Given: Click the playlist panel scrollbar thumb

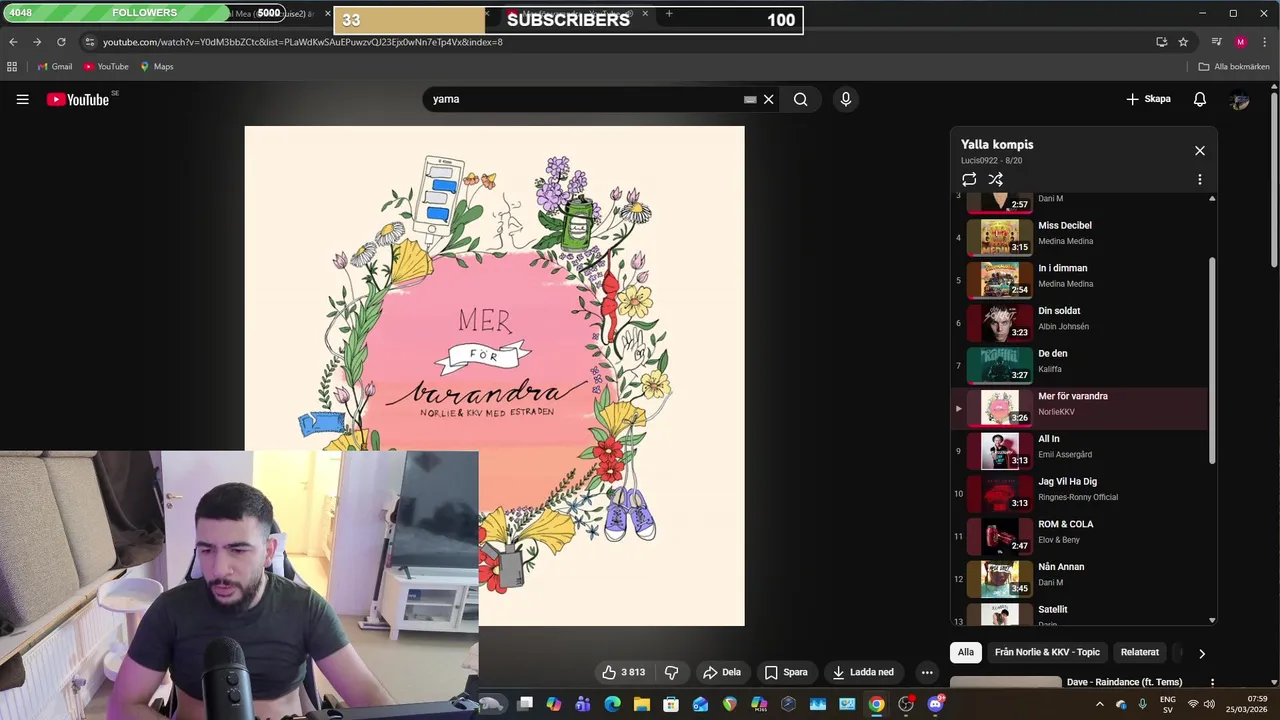Looking at the screenshot, I should [x=1212, y=360].
